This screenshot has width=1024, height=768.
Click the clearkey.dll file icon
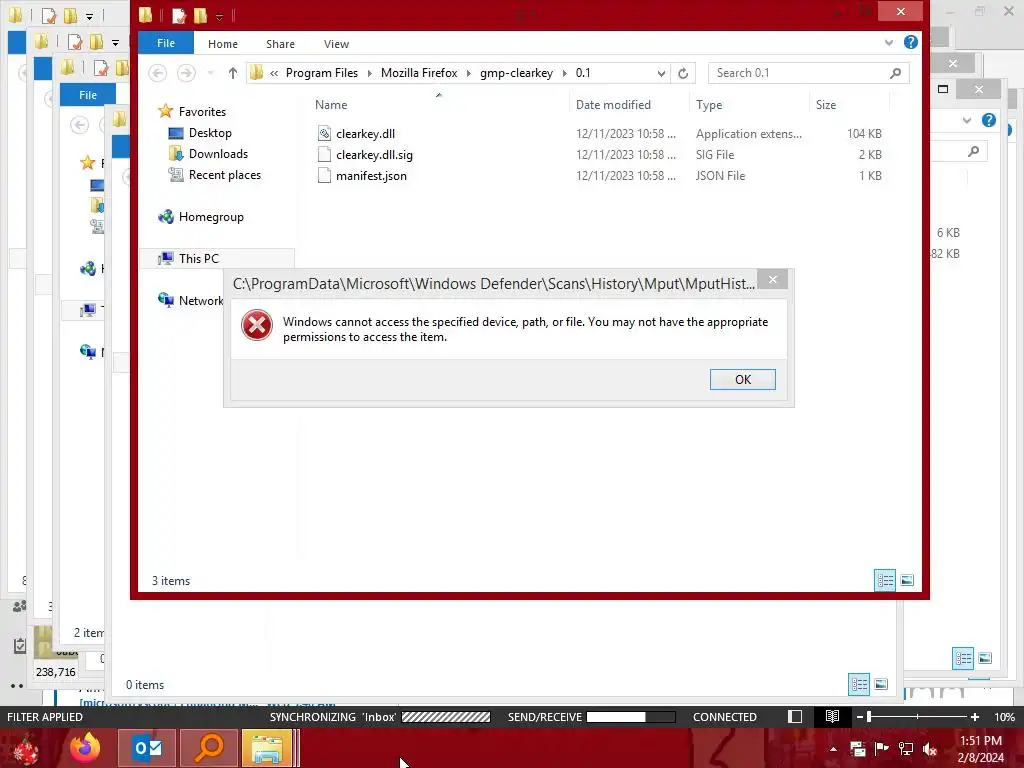pos(324,133)
